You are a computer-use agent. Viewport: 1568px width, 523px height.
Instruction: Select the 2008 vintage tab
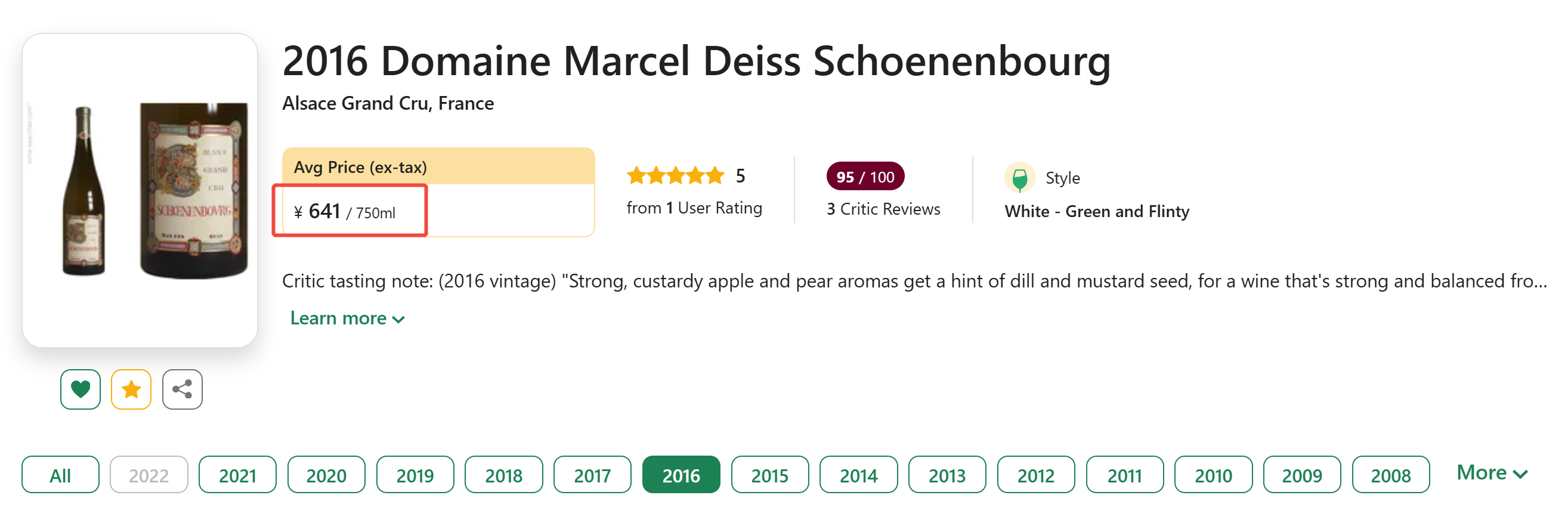pyautogui.click(x=1390, y=475)
